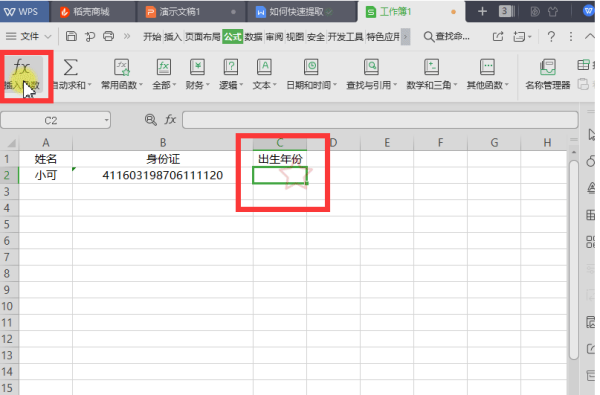Click the print icon in quick toolbar
The height and width of the screenshot is (395, 600).
point(109,36)
